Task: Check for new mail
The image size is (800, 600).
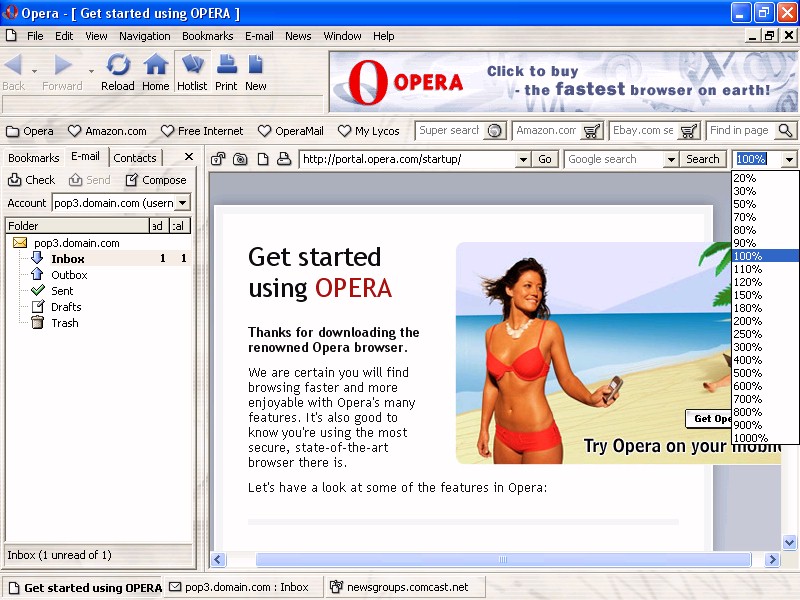Action: pyautogui.click(x=32, y=180)
